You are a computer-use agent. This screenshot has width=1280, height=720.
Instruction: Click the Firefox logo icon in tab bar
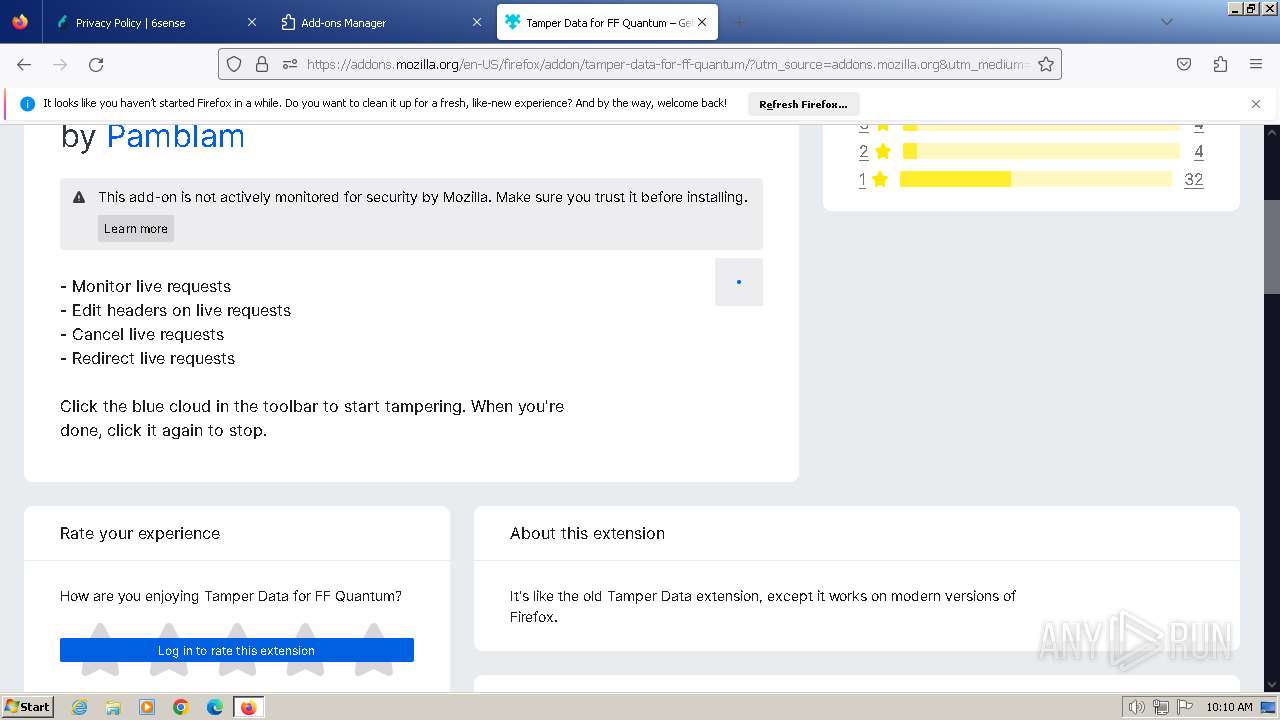point(20,22)
